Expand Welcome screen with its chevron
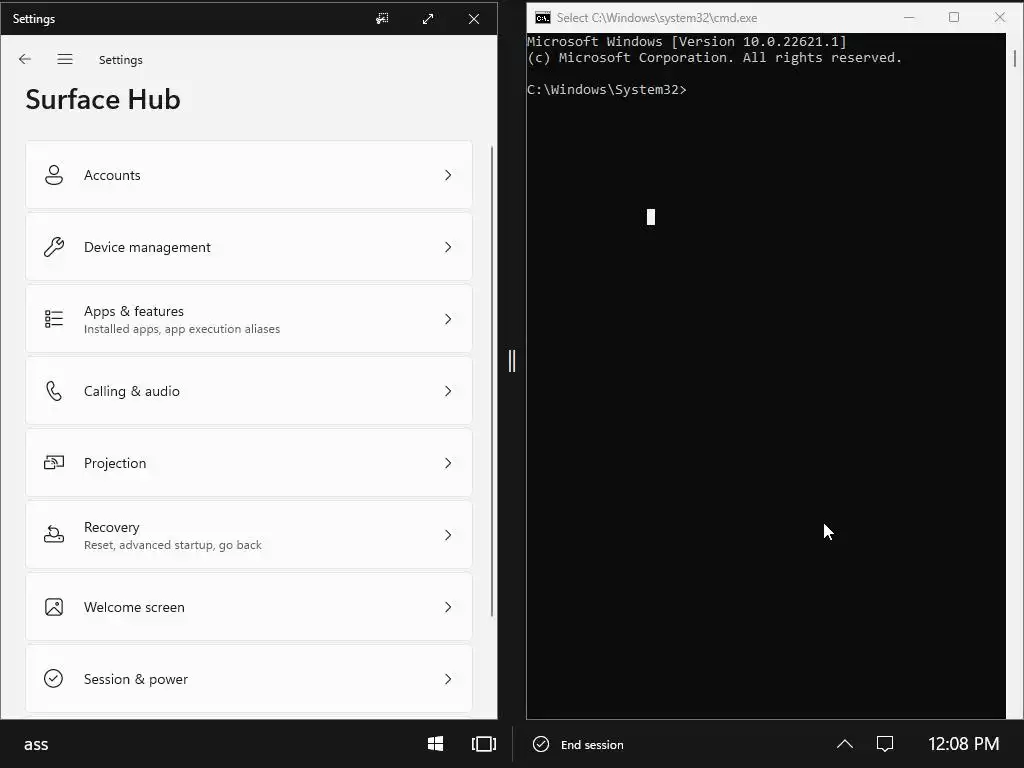Image resolution: width=1024 pixels, height=768 pixels. click(448, 607)
